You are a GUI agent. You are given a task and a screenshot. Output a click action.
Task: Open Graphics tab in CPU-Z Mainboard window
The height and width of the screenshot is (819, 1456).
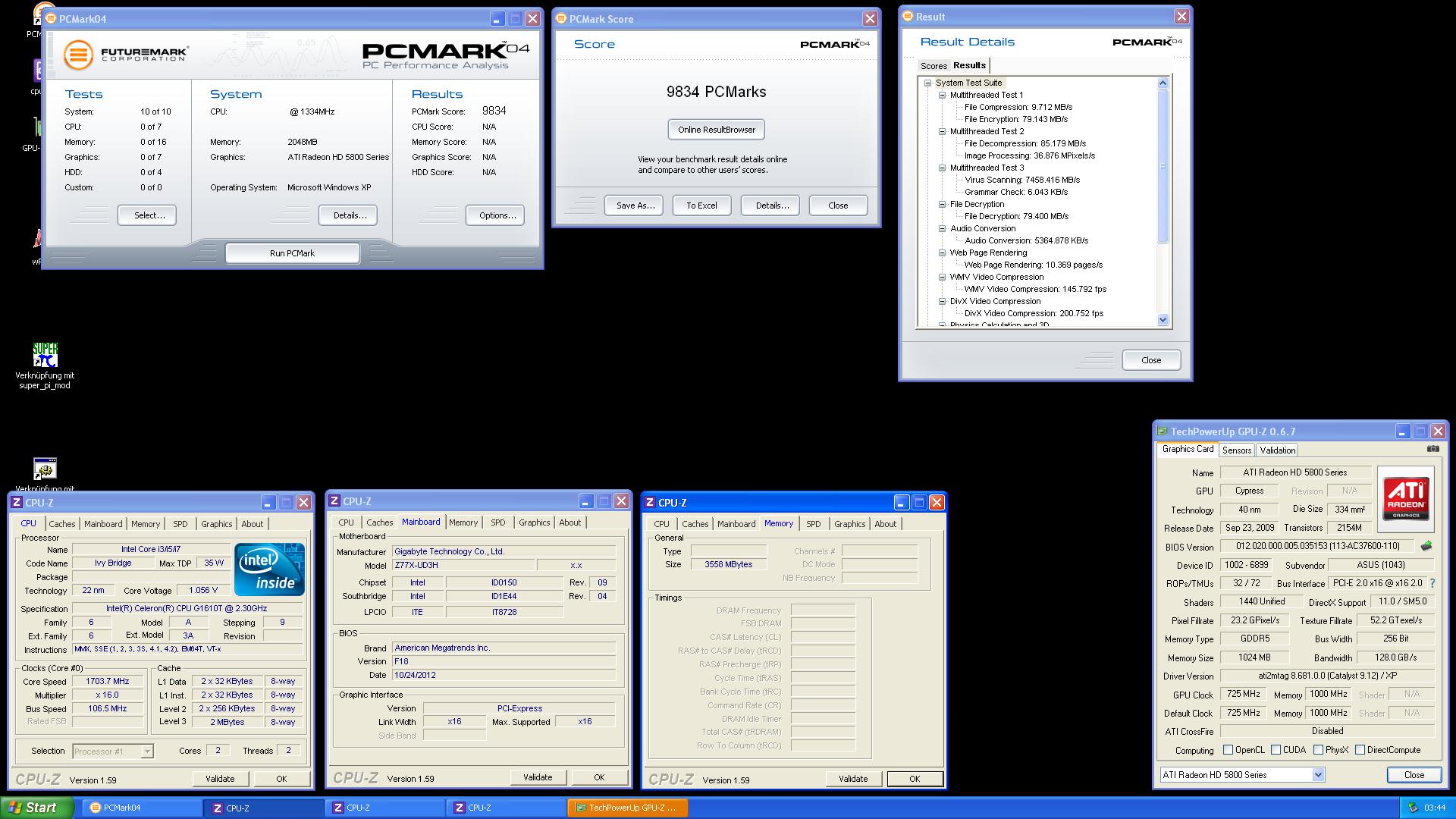pos(534,522)
